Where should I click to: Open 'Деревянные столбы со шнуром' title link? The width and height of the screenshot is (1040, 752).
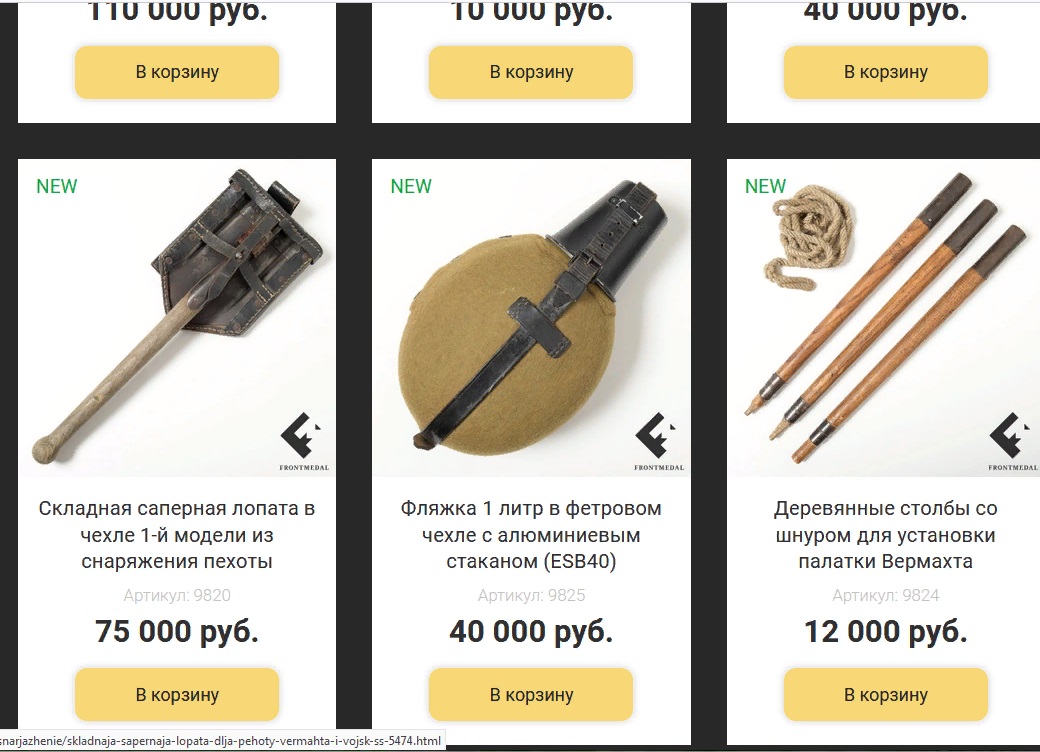tap(885, 535)
